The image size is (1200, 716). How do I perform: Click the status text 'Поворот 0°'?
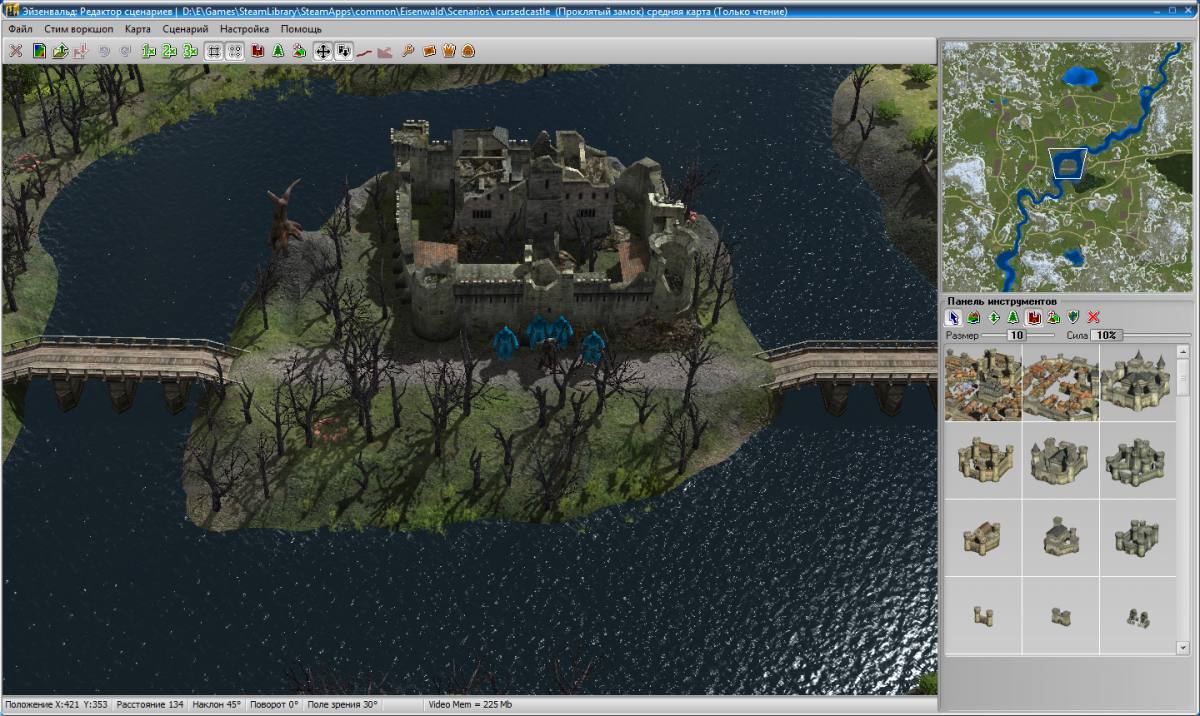point(274,704)
